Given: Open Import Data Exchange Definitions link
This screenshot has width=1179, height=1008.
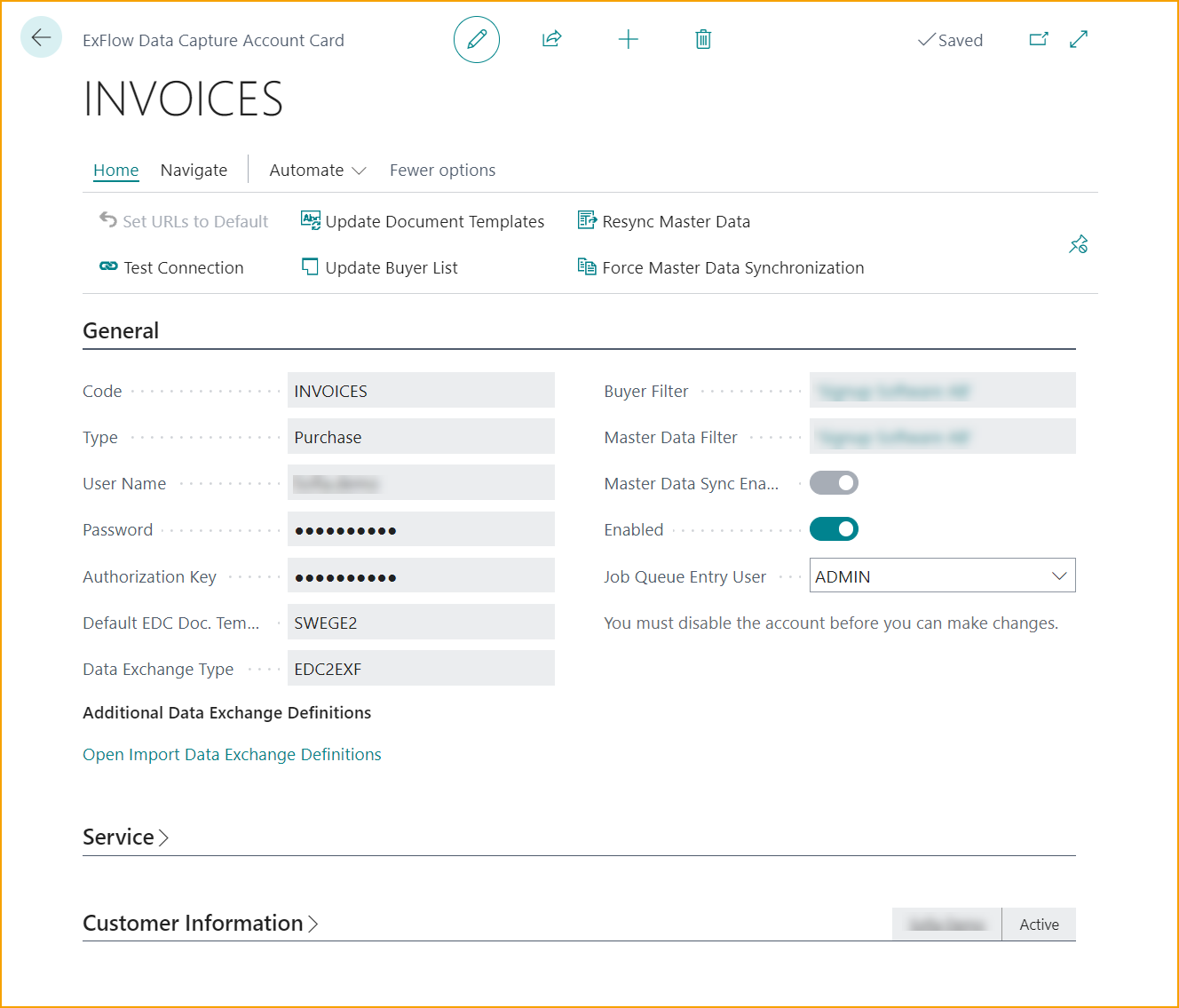Looking at the screenshot, I should pos(232,754).
